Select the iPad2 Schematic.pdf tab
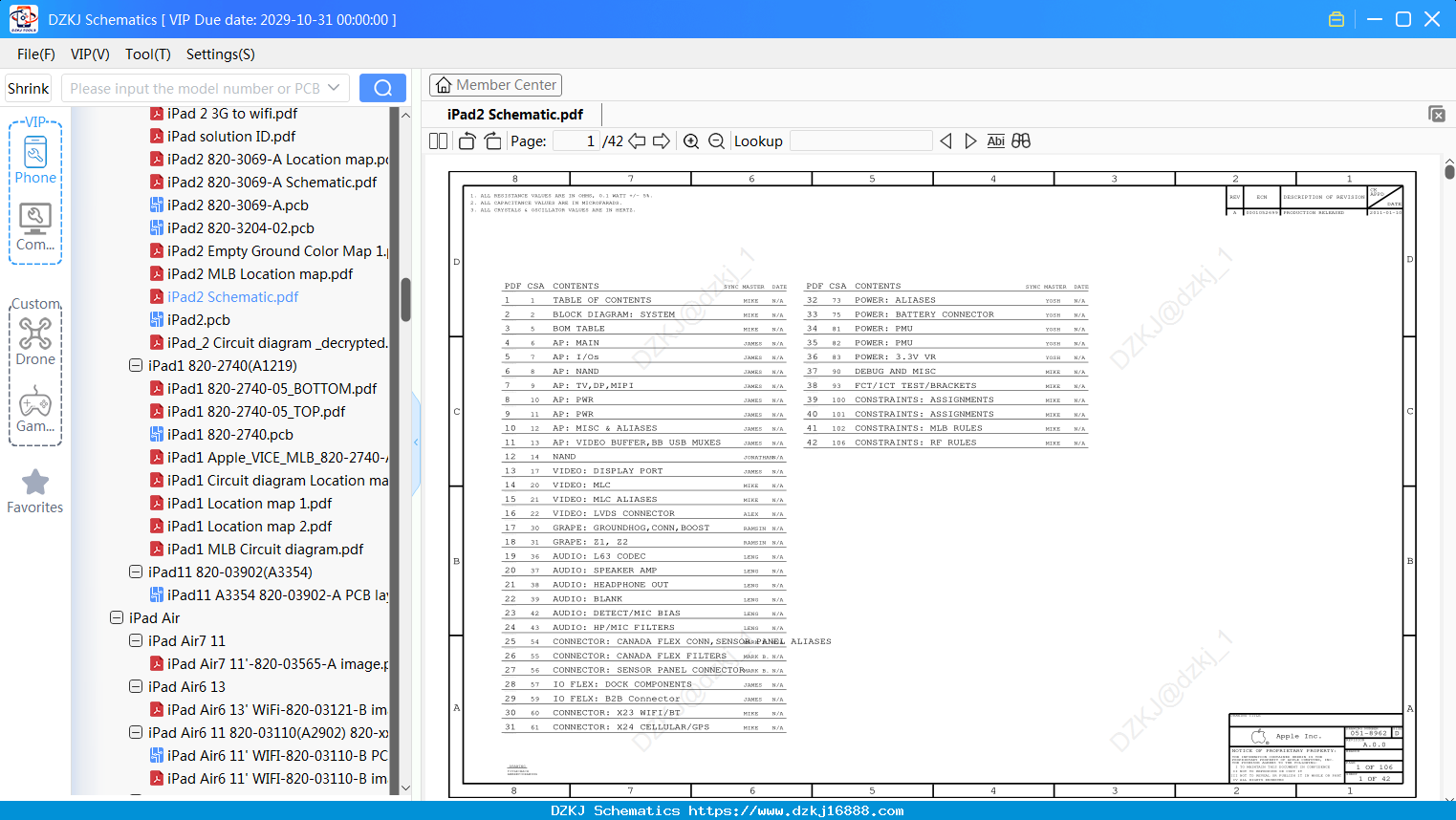1456x820 pixels. pyautogui.click(x=515, y=115)
